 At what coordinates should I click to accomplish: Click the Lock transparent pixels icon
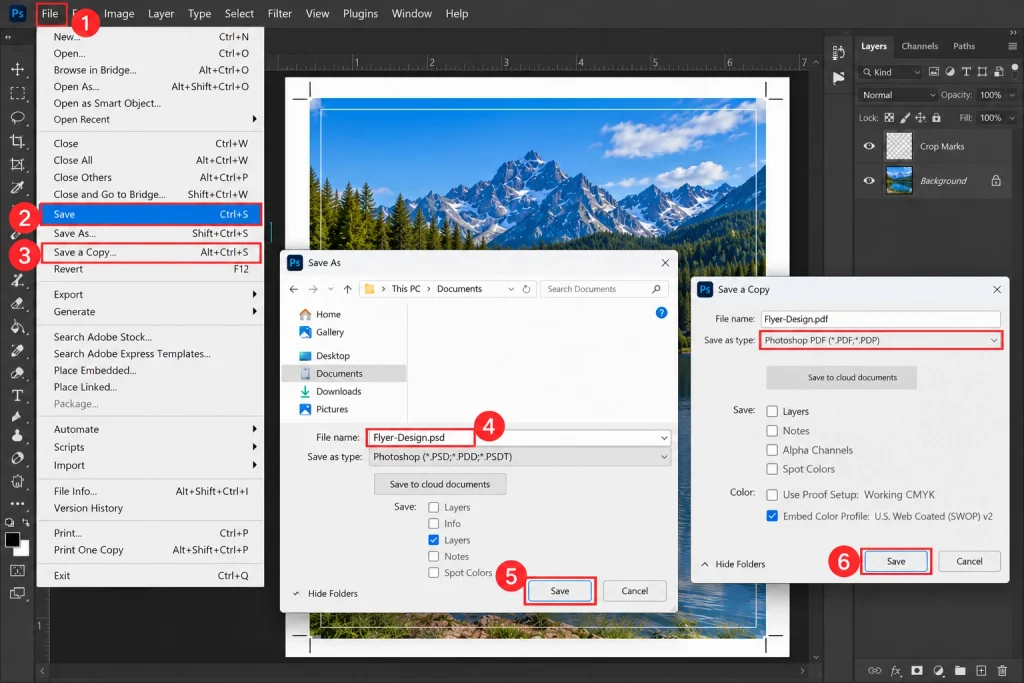click(889, 118)
